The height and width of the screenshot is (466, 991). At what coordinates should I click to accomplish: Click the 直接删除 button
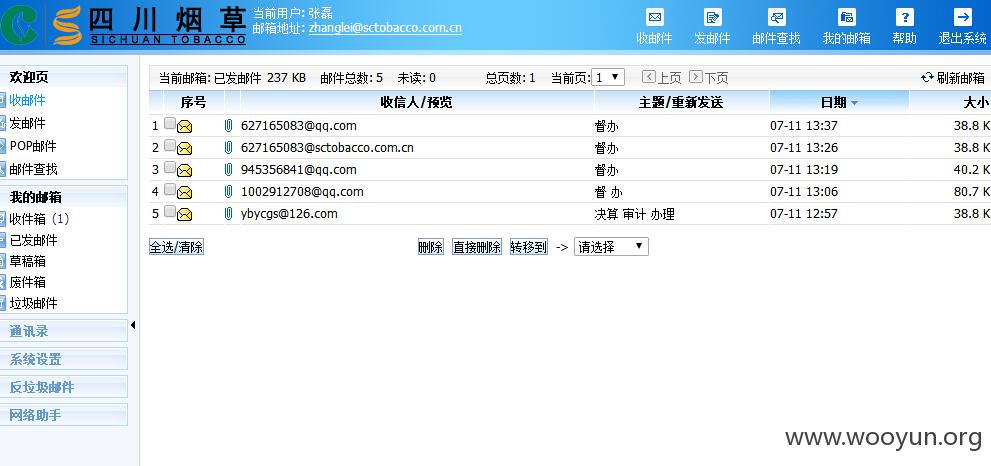(477, 247)
